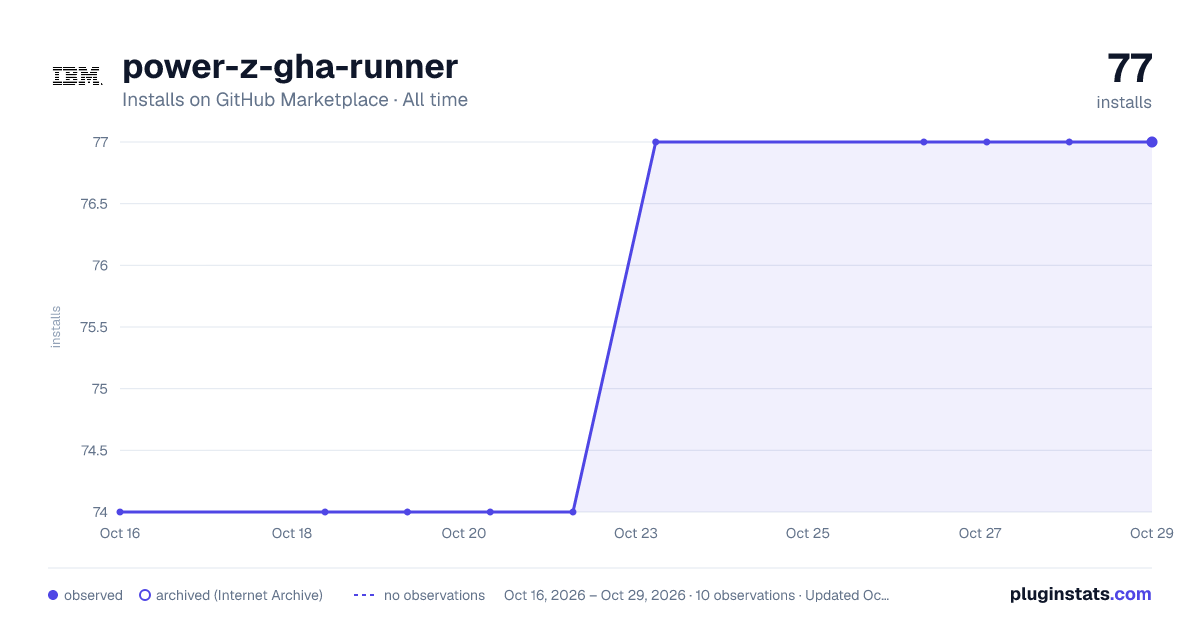Screen dimensions: 1200x630
Task: Click the first data point reaching 77
Action: point(656,142)
